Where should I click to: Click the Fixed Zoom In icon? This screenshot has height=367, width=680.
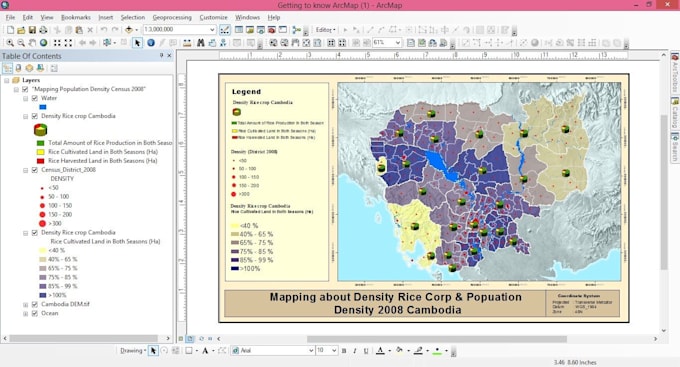tap(57, 43)
